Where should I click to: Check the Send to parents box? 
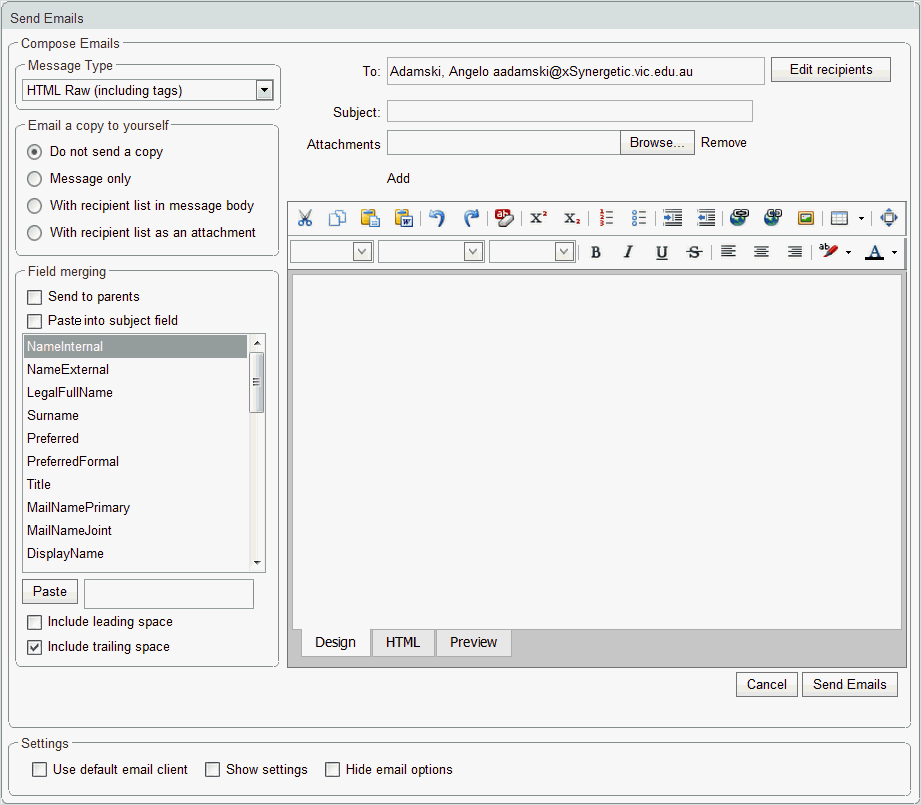(x=35, y=297)
